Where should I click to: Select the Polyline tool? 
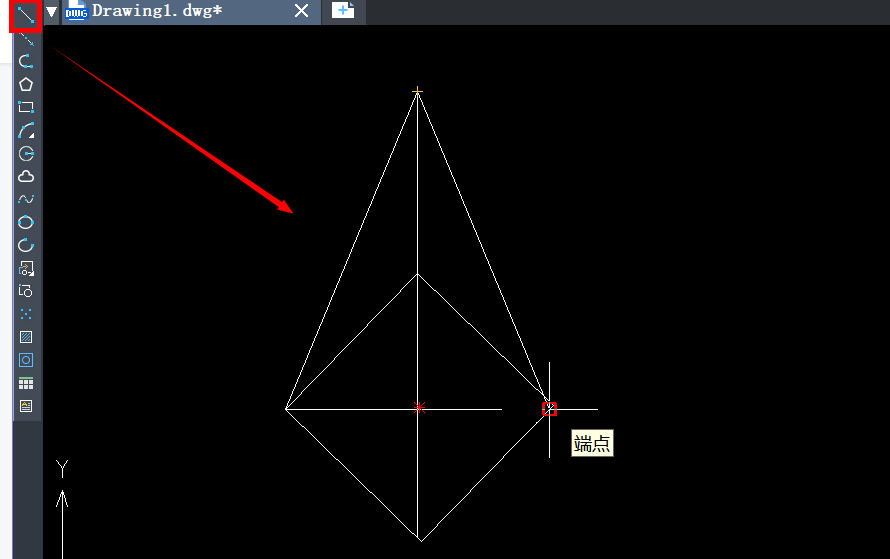(26, 61)
